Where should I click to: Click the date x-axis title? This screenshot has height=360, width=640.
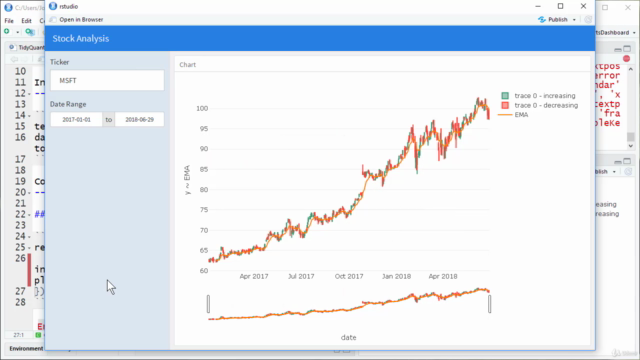[x=349, y=338]
